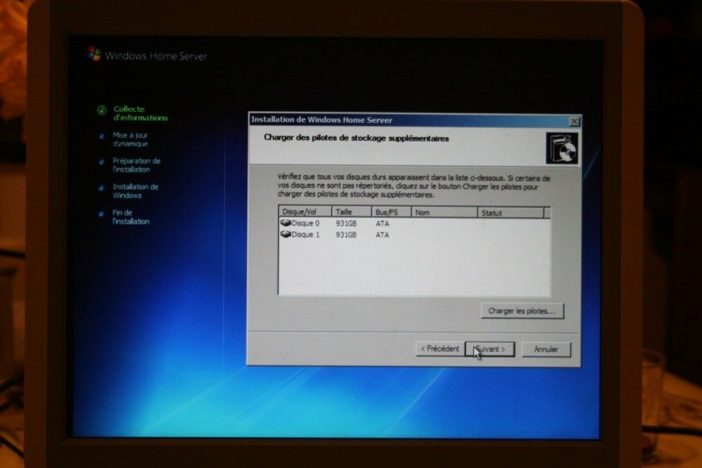This screenshot has height=468, width=702.
Task: Close the installation dialog window
Action: coord(574,121)
